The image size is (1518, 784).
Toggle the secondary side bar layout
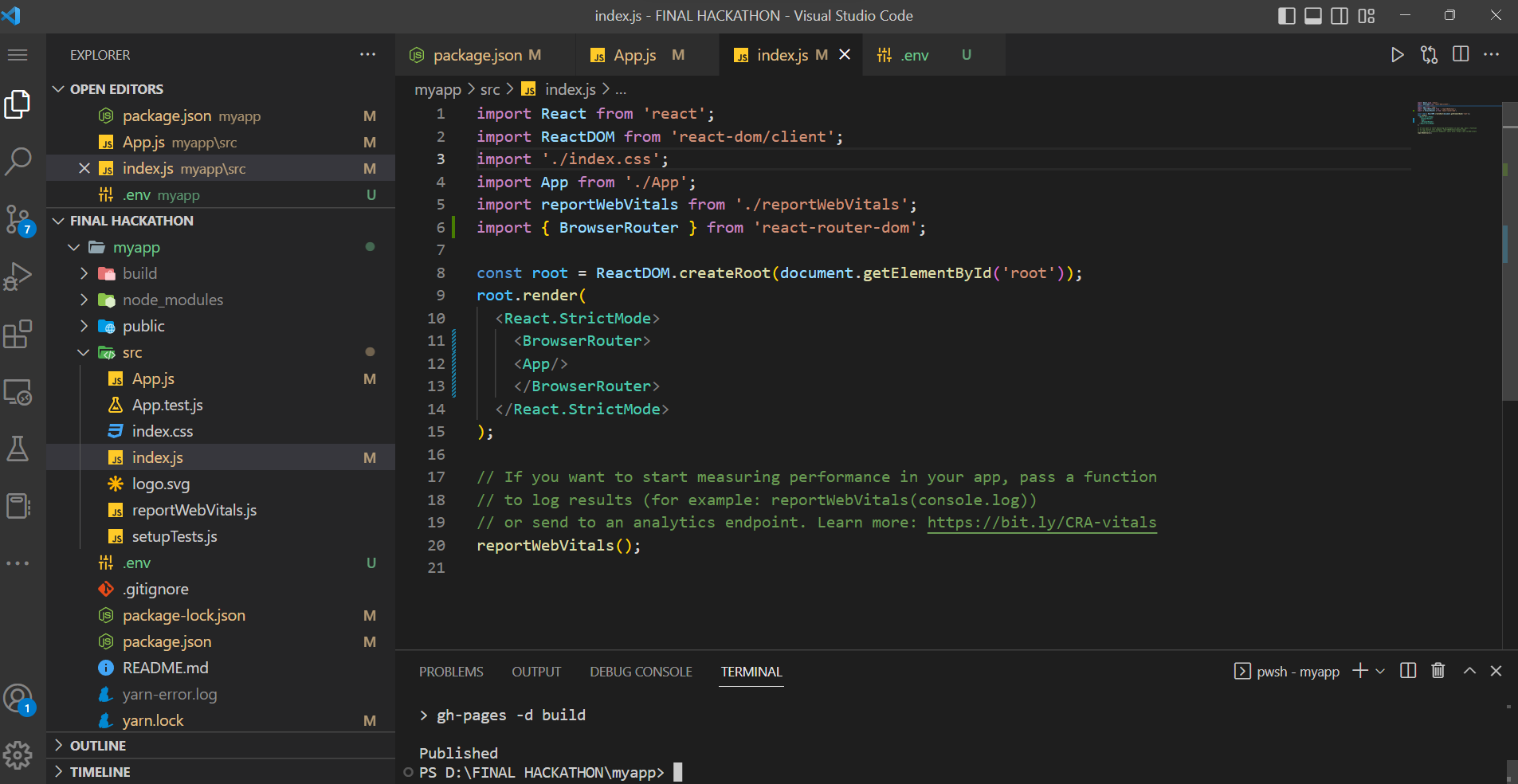1340,16
